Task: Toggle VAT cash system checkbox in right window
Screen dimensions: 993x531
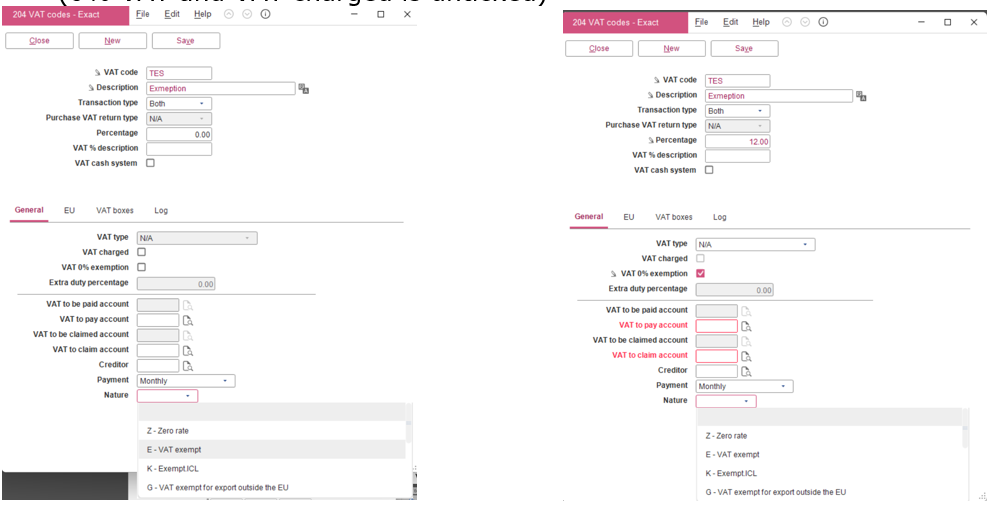Action: tap(709, 170)
